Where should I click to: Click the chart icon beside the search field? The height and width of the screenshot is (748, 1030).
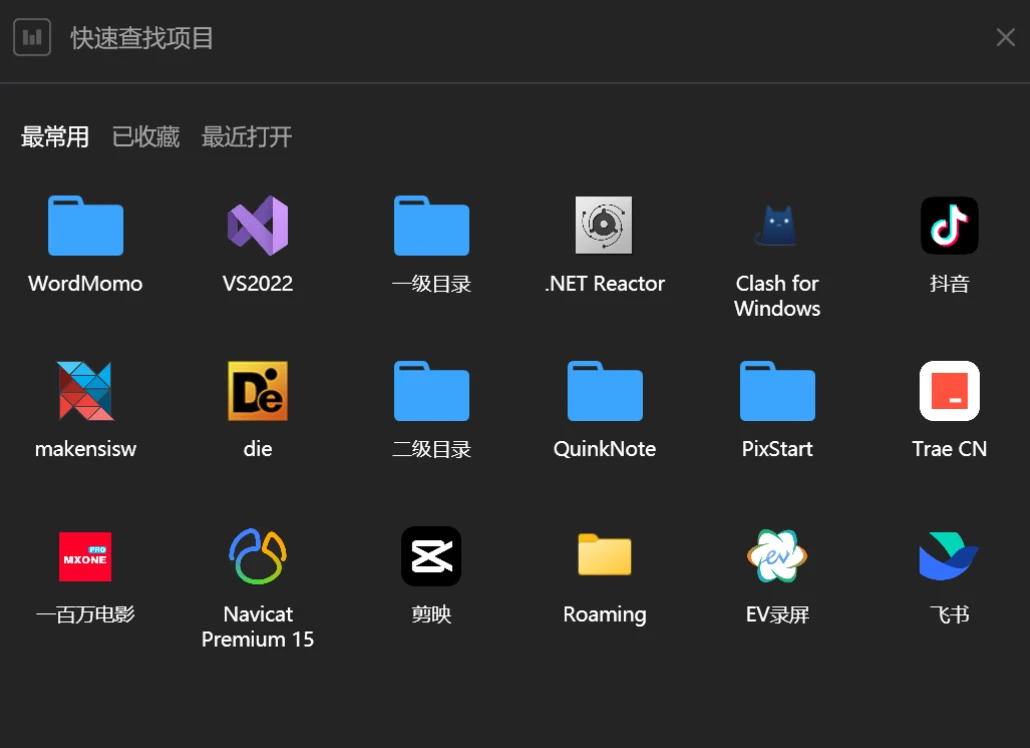32,38
